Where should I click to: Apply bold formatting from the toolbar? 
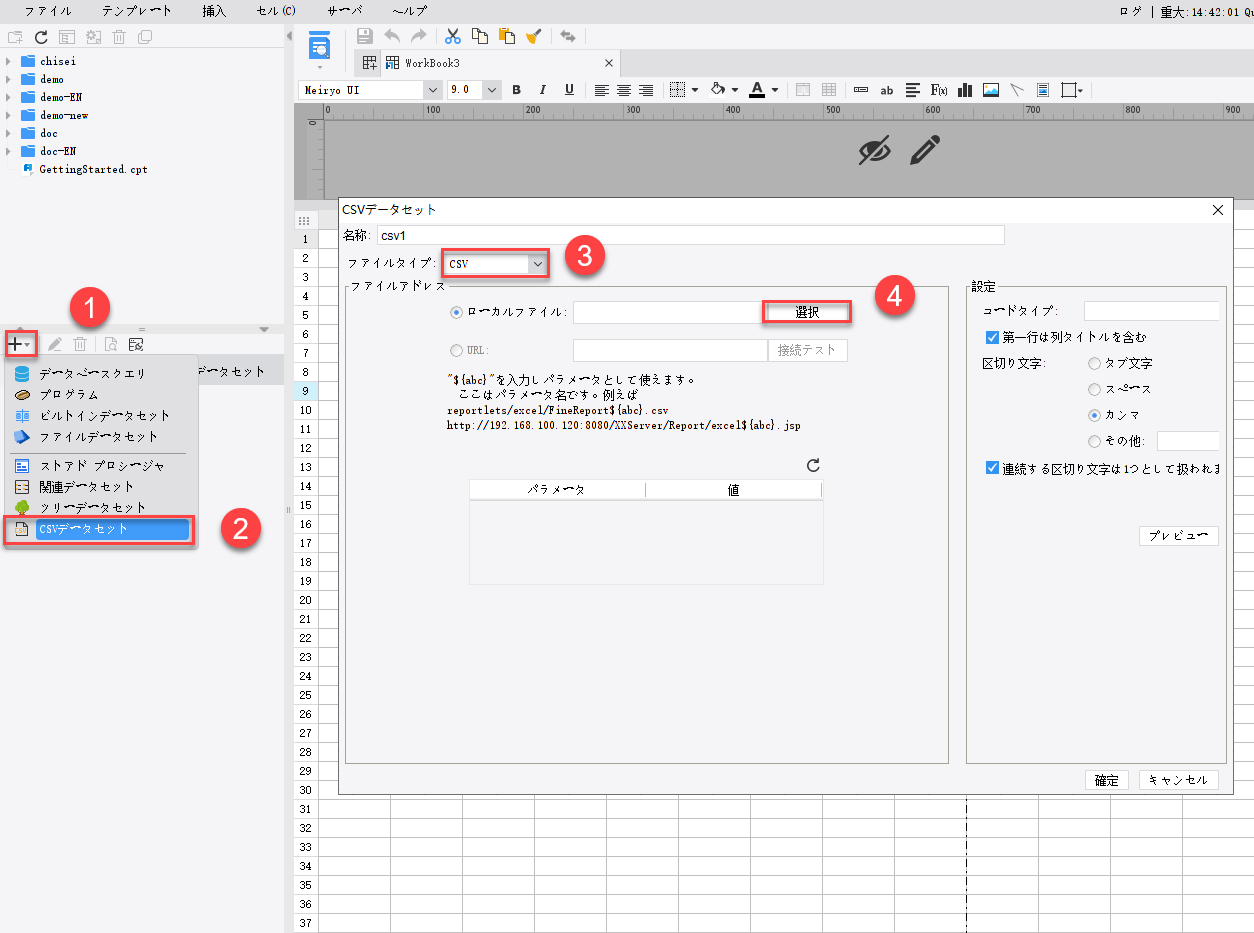tap(516, 89)
